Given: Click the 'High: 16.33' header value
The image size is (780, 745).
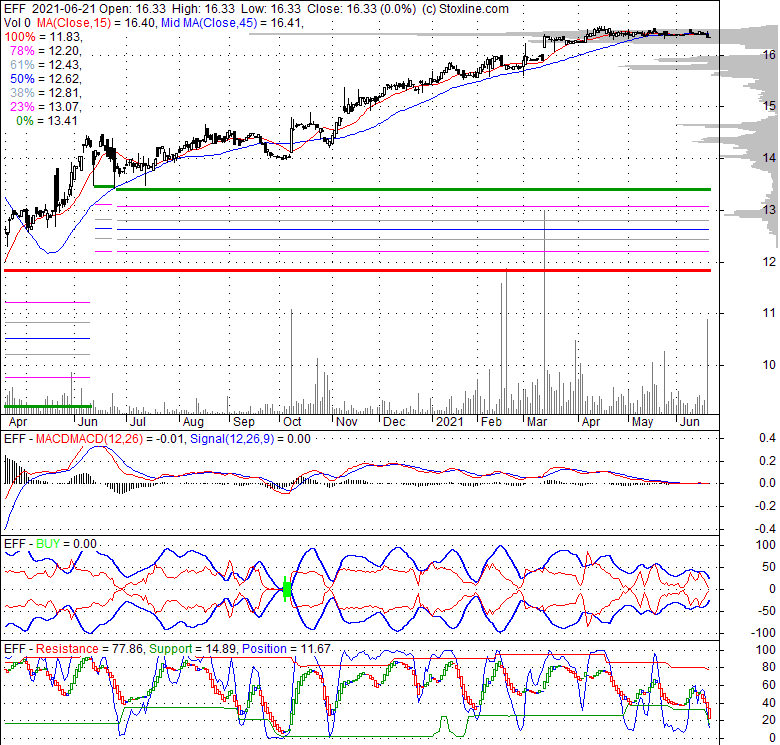Looking at the screenshot, I should click(x=203, y=9).
